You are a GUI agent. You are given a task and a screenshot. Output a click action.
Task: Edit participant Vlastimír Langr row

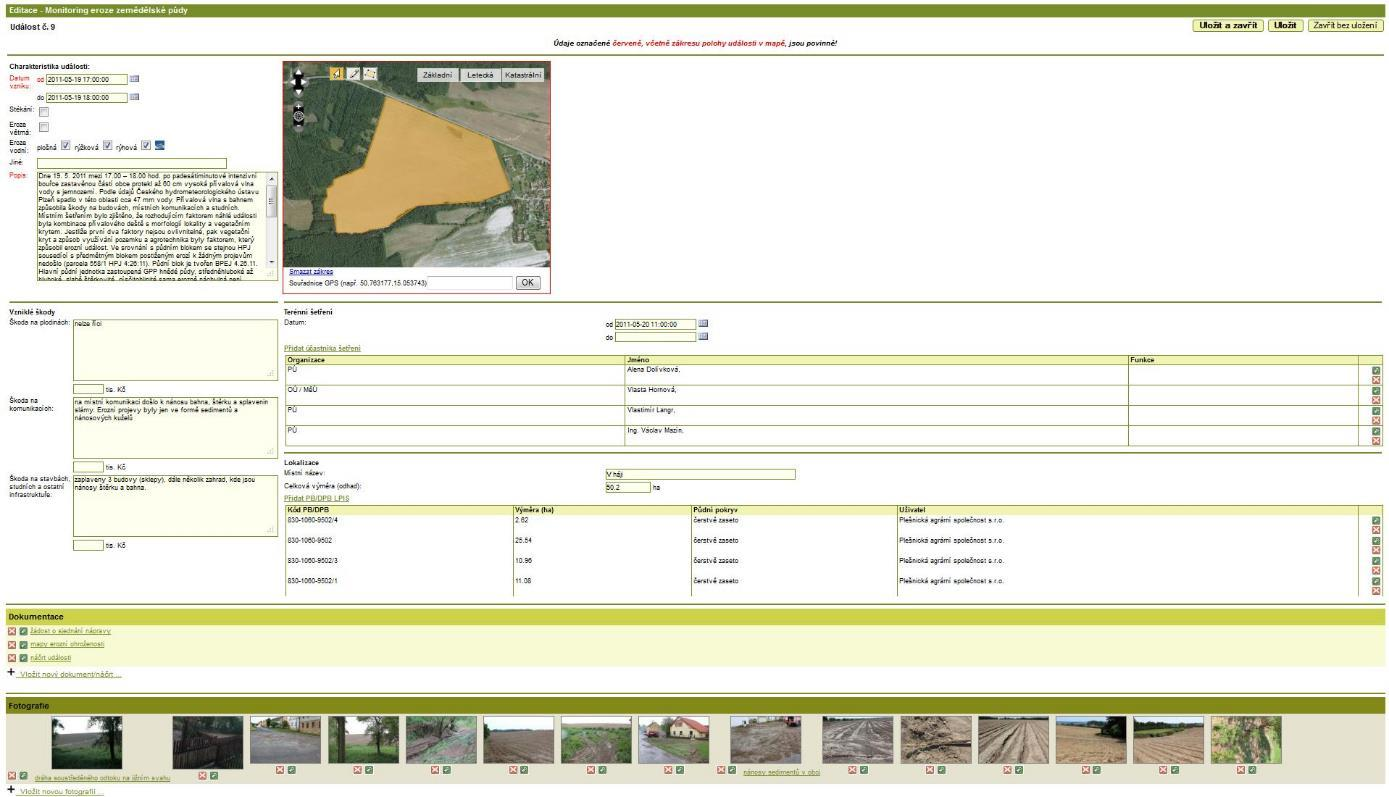(x=1376, y=411)
